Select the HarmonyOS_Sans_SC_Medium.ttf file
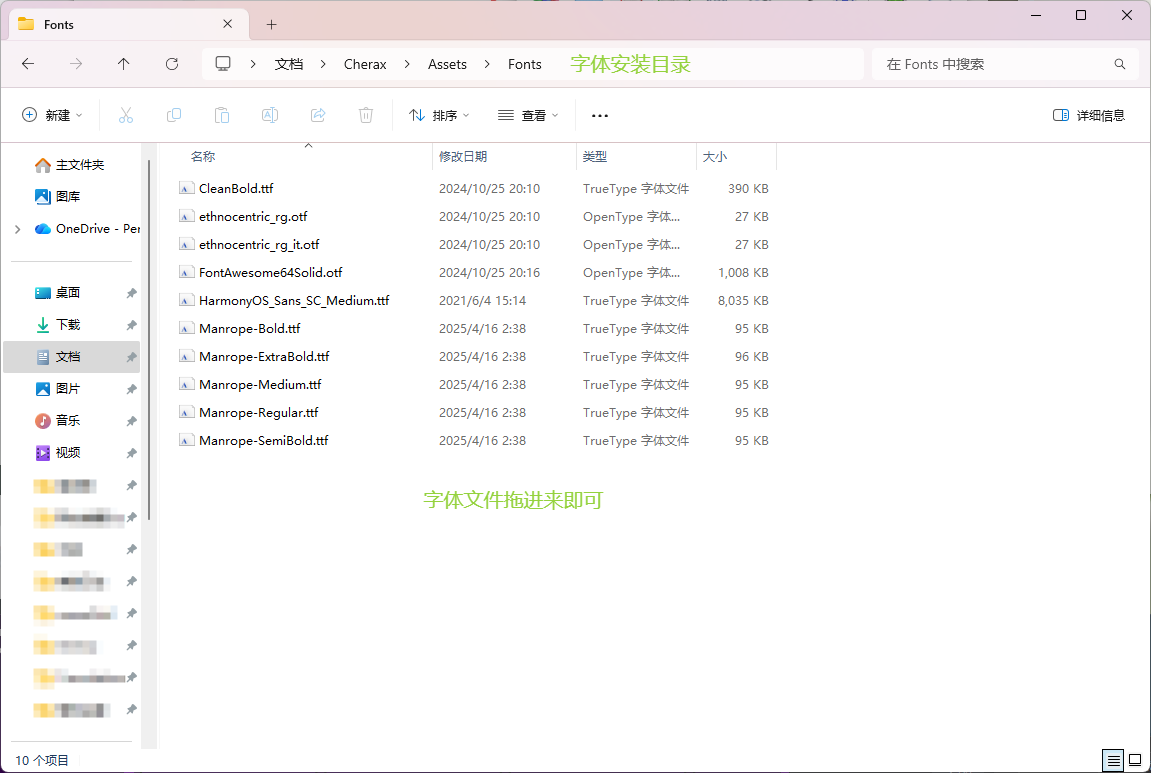Image resolution: width=1151 pixels, height=773 pixels. [x=294, y=301]
